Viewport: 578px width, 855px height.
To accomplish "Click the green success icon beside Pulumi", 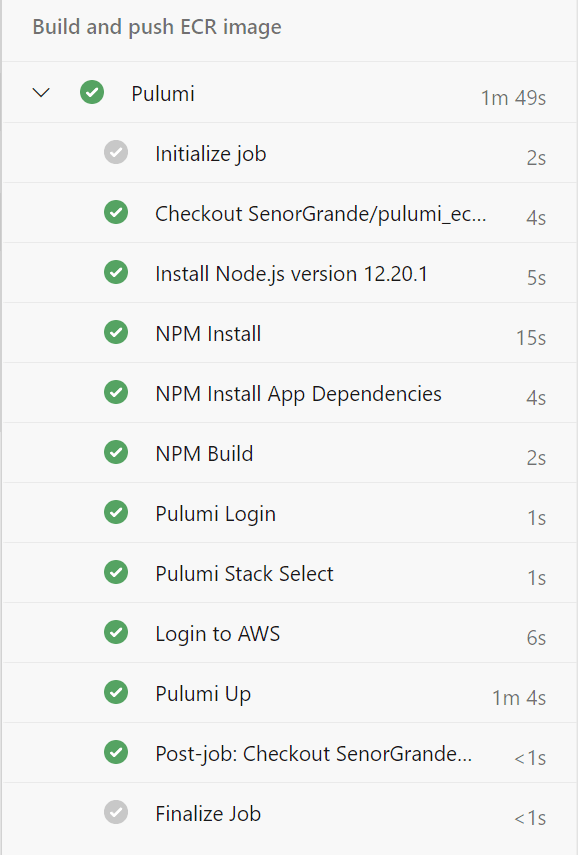I will coord(92,92).
